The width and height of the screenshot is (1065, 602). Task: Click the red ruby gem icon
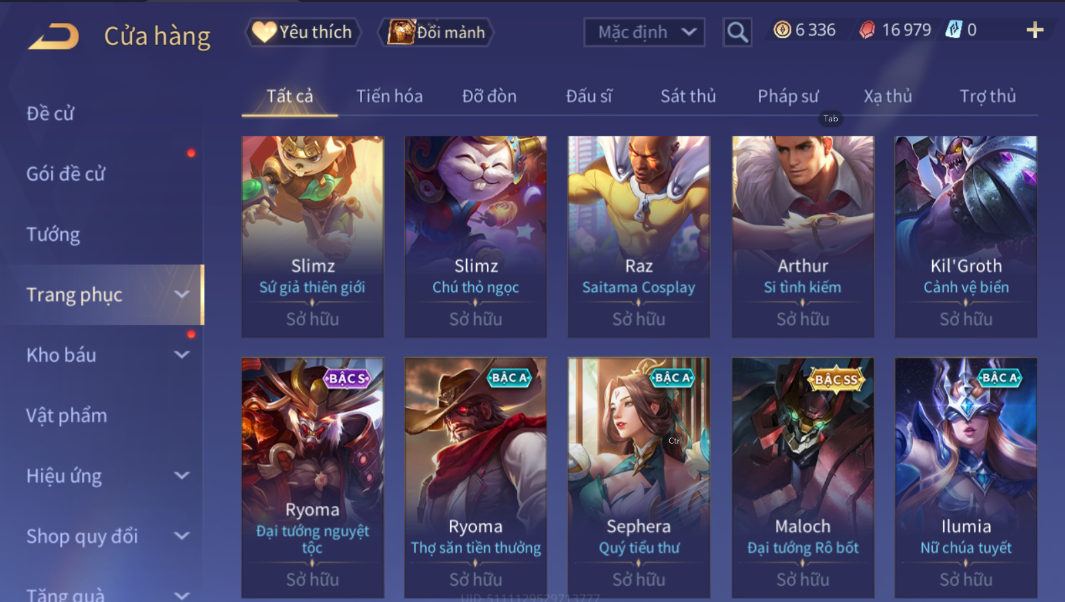[867, 30]
